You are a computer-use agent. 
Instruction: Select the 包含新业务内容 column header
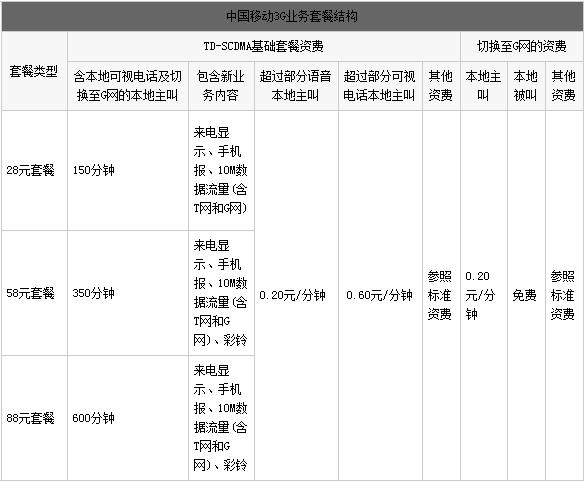click(221, 86)
